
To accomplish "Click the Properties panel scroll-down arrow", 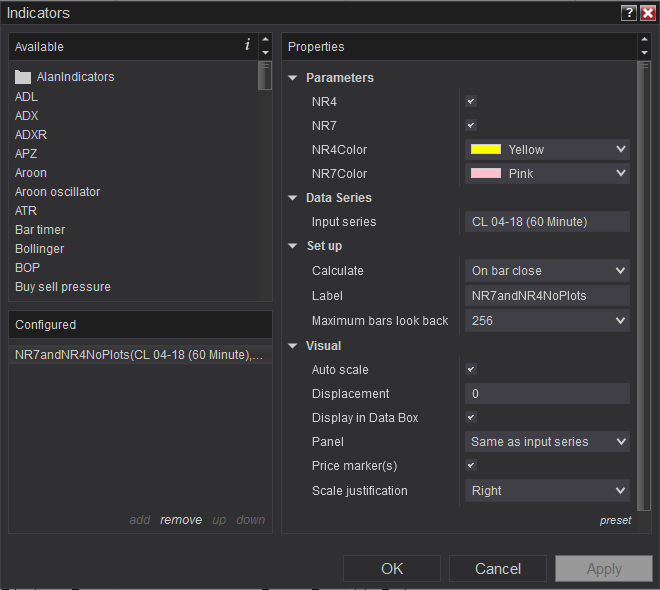I will (x=644, y=52).
